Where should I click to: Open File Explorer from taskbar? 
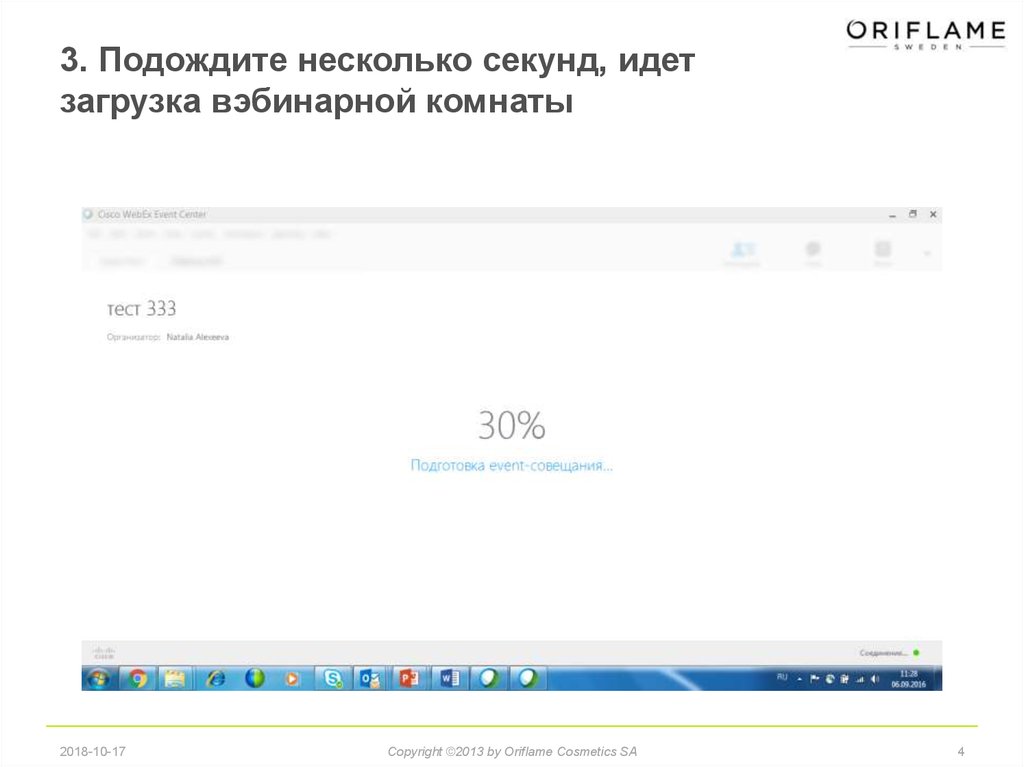[x=175, y=678]
